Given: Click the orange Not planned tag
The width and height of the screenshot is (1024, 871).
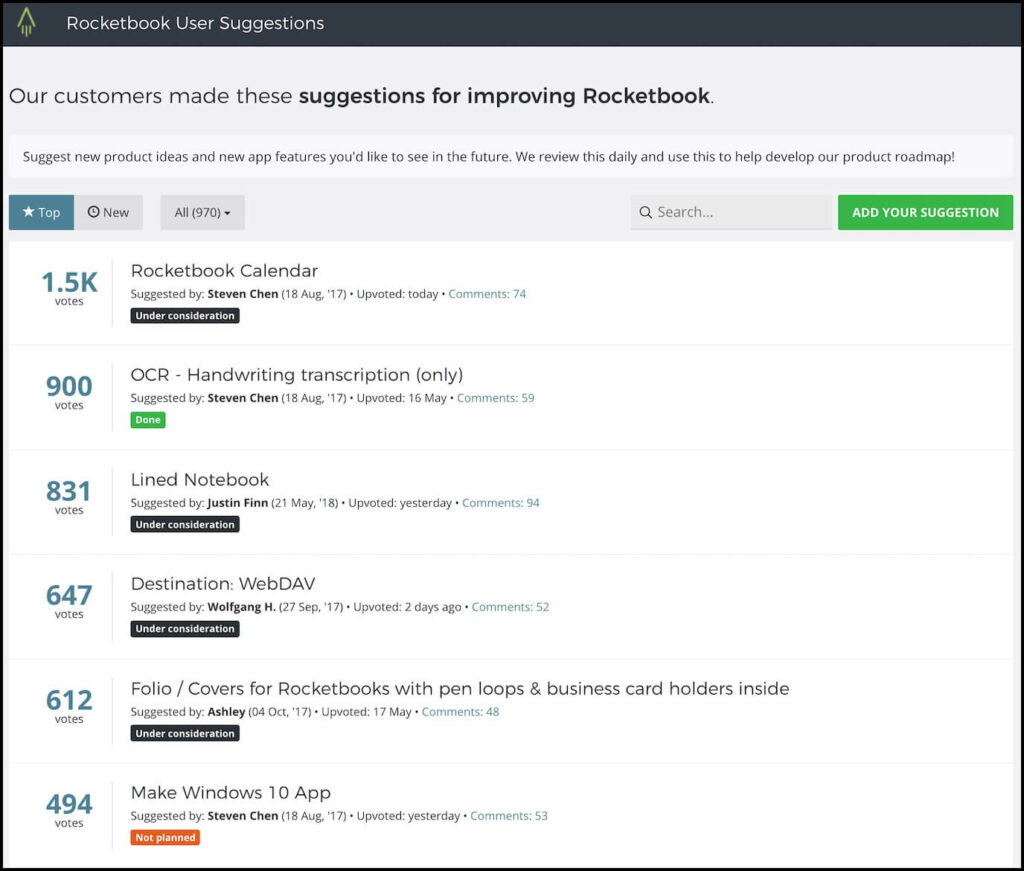Looking at the screenshot, I should [x=165, y=837].
